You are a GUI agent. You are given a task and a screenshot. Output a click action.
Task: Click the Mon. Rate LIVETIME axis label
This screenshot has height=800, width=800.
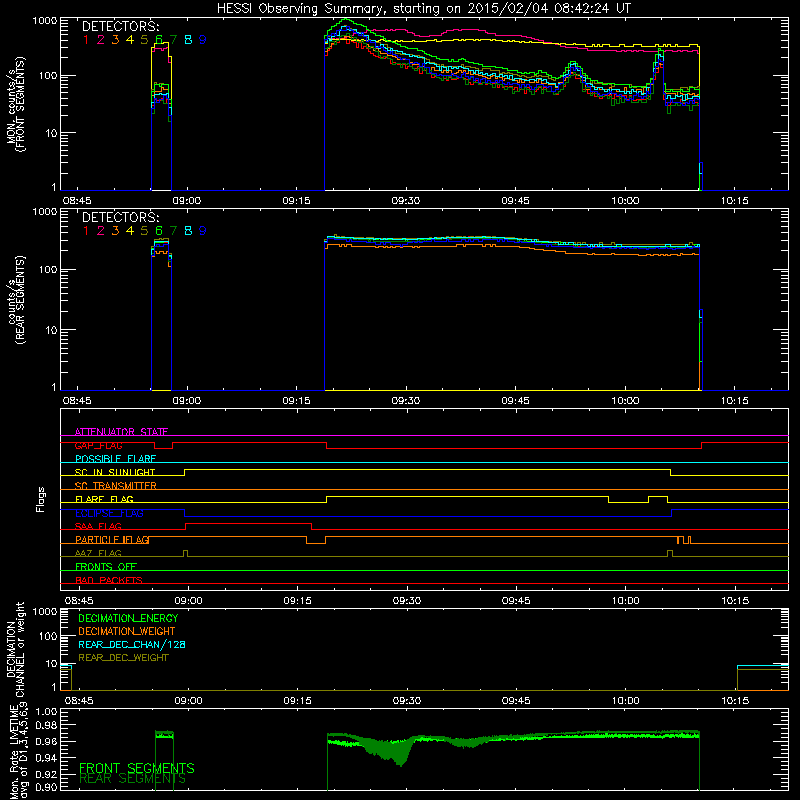[x=18, y=752]
